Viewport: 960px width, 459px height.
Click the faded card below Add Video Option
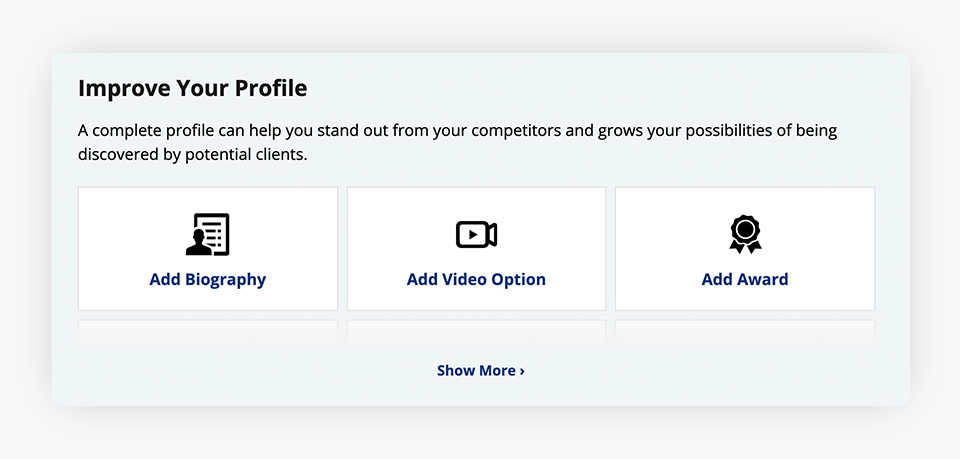(476, 331)
